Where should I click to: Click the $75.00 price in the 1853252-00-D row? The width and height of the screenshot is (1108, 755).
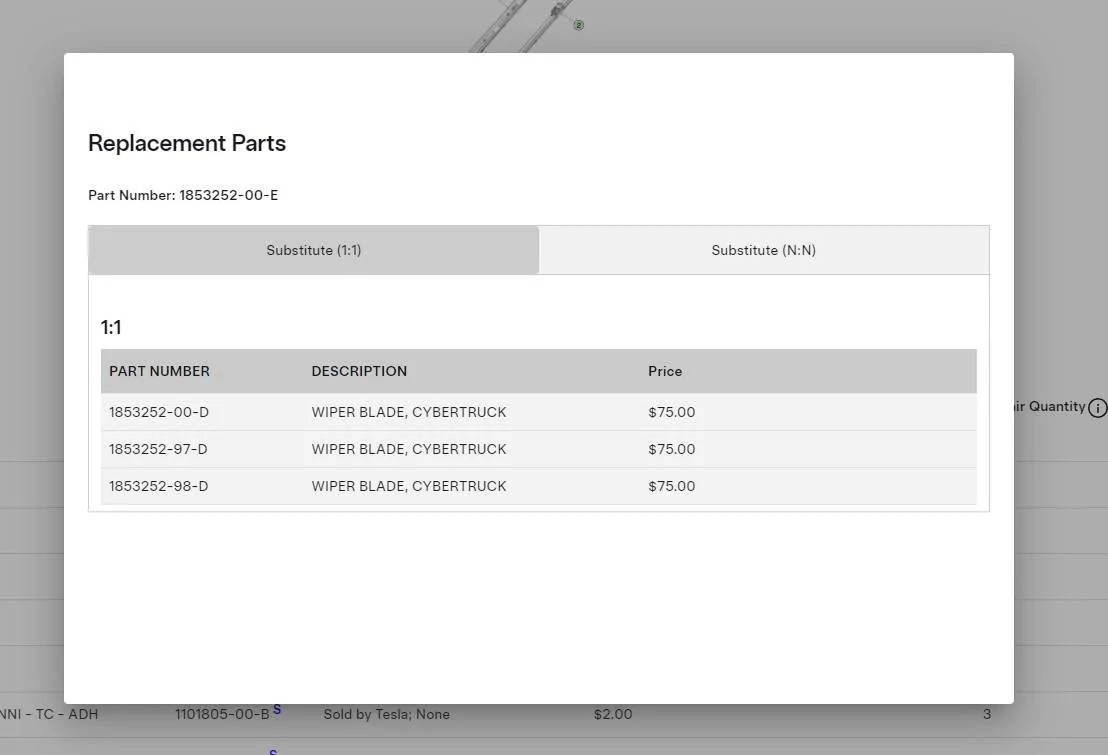tap(672, 412)
